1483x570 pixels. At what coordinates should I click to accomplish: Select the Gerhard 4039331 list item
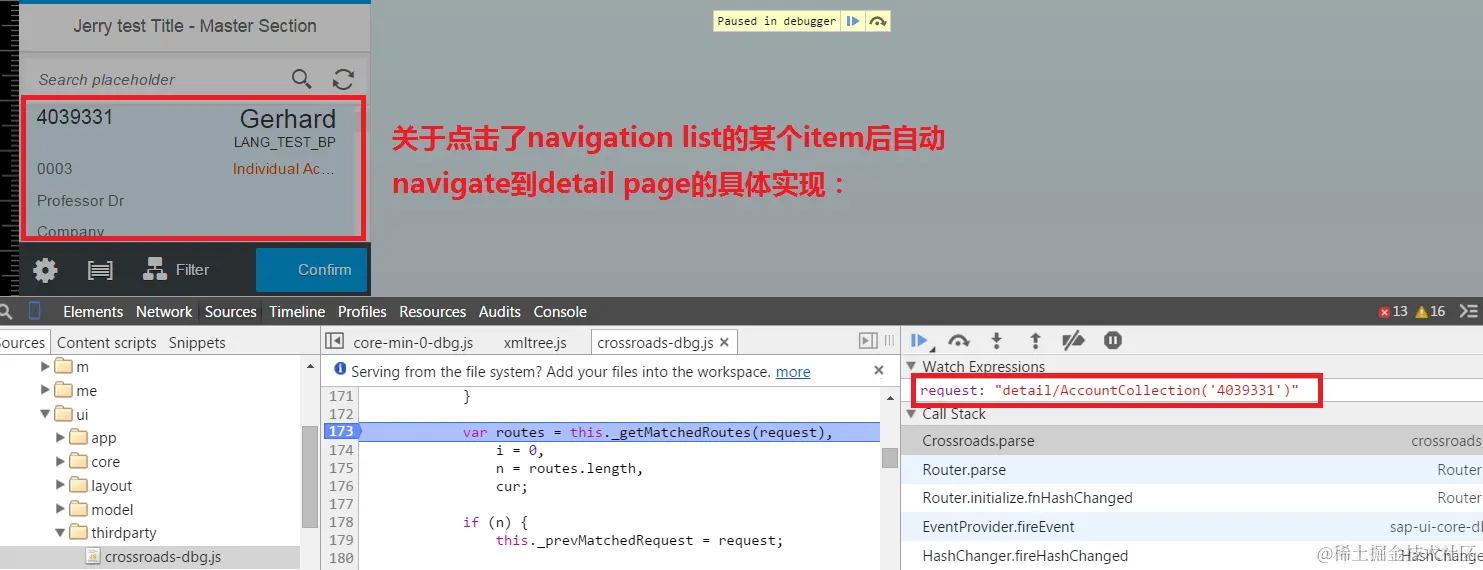coord(194,168)
